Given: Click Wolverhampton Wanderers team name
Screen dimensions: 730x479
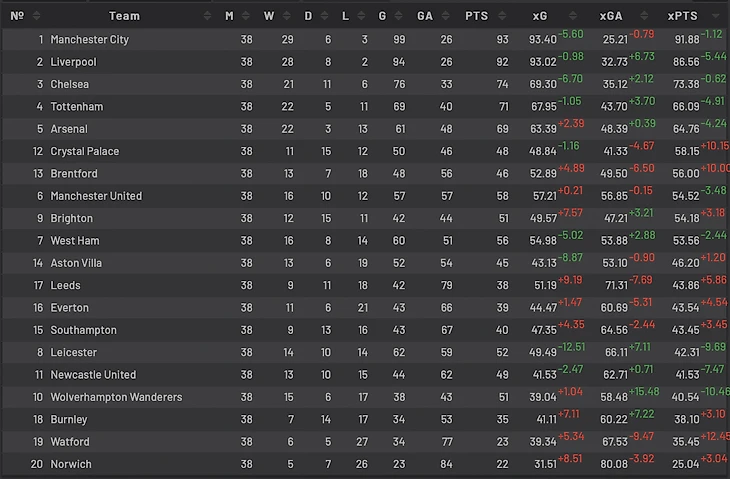Looking at the screenshot, I should coord(116,397).
